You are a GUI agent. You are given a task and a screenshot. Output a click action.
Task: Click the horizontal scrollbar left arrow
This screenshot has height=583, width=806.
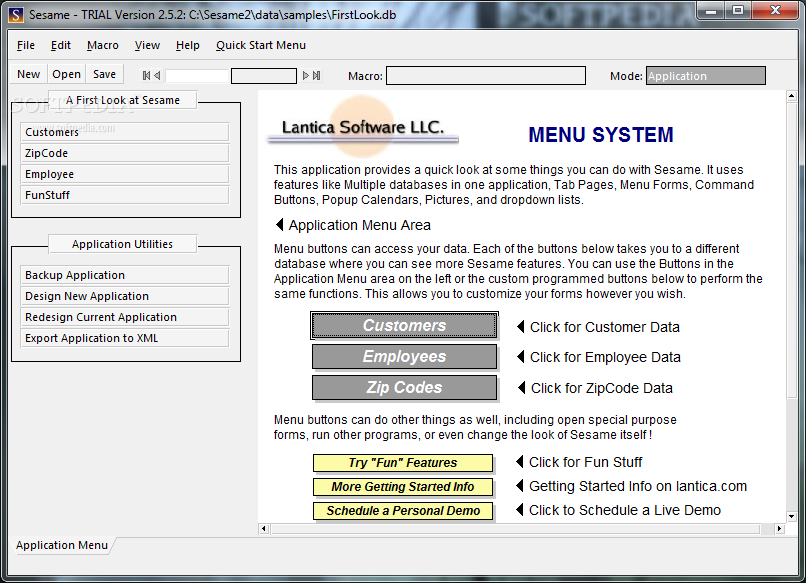point(264,529)
